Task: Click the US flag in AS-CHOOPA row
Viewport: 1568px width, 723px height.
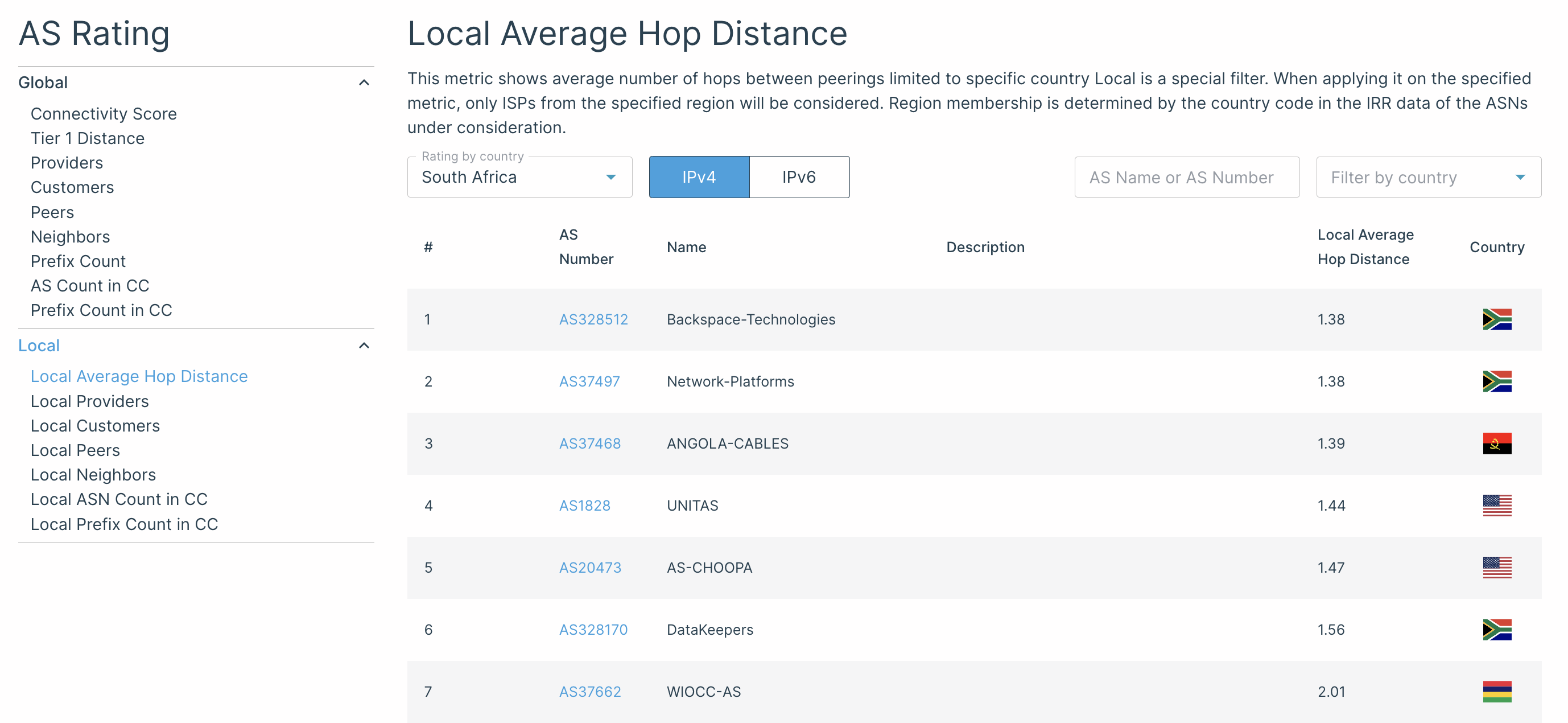Action: click(x=1497, y=568)
